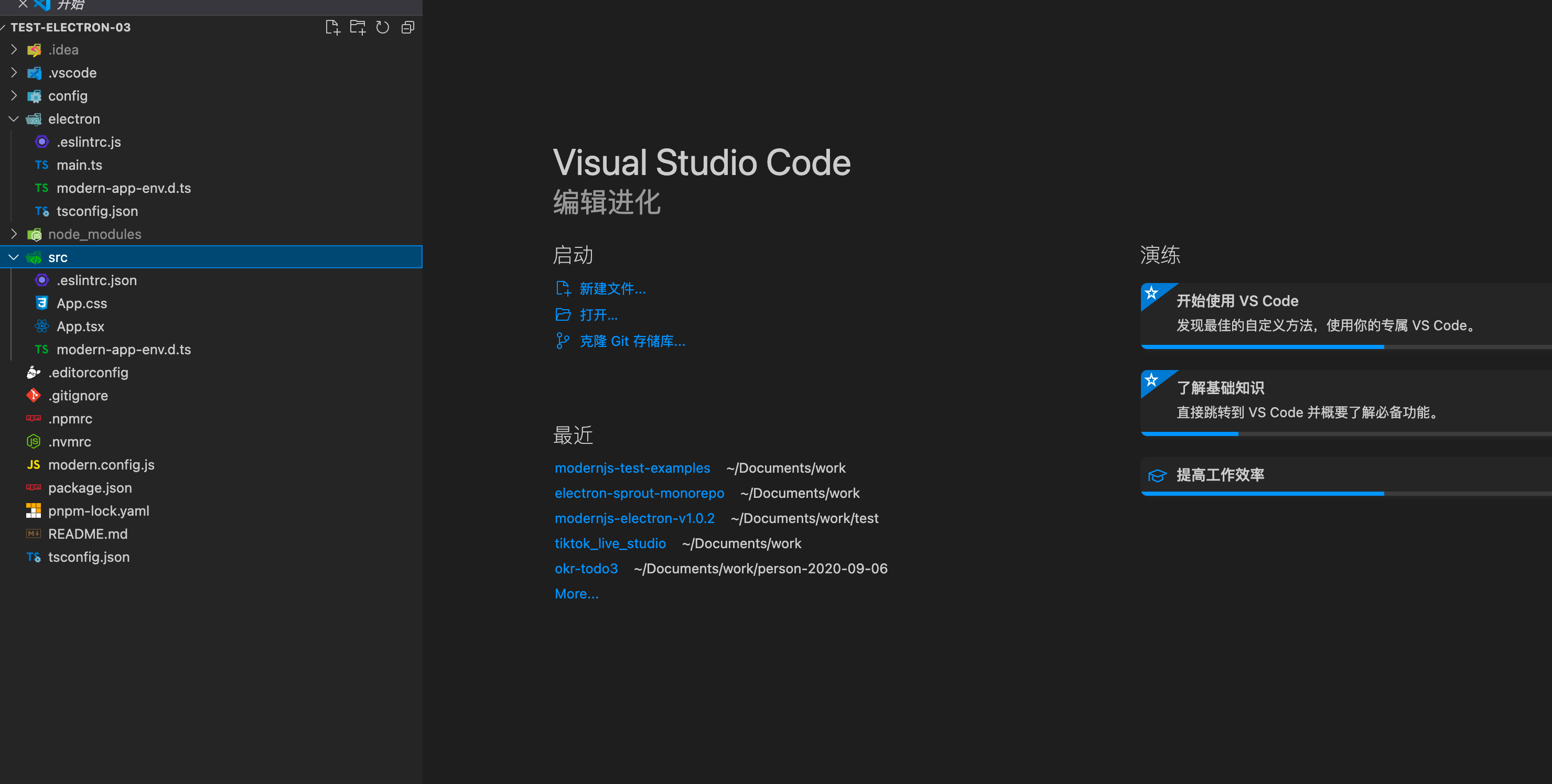Click the open-folder icon beside 打开
The image size is (1552, 784).
[x=563, y=314]
